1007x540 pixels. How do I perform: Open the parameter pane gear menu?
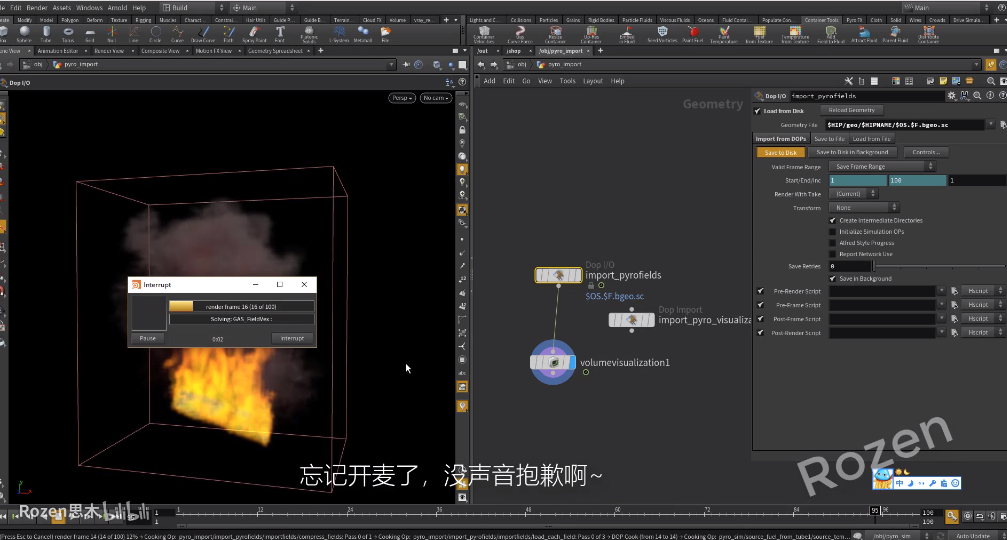pyautogui.click(x=951, y=96)
